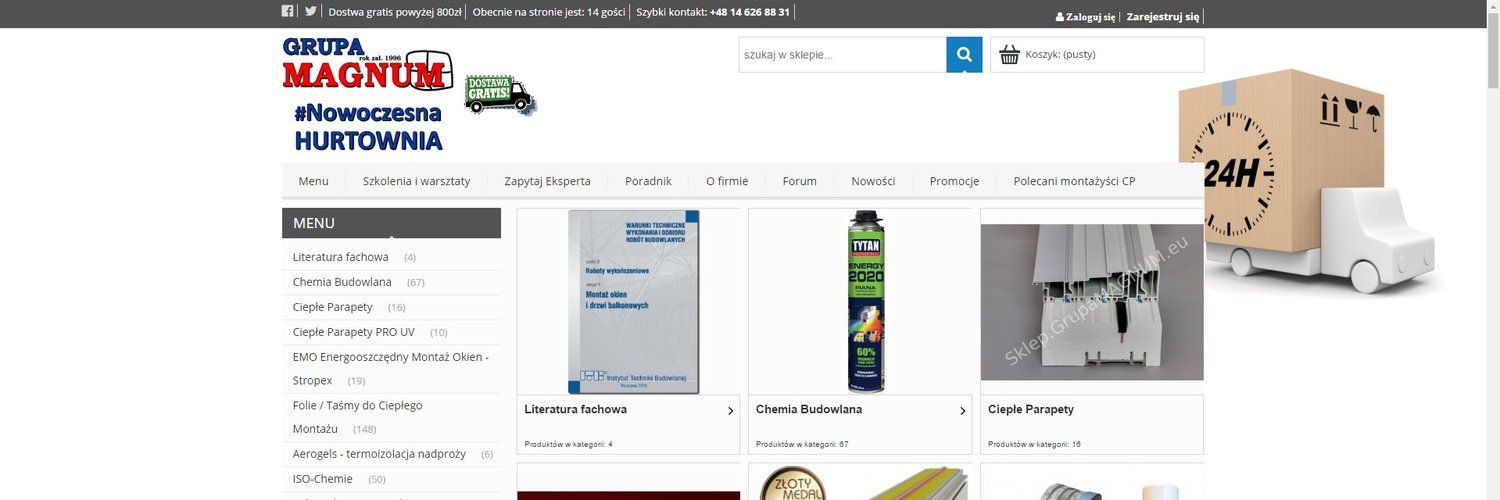
Task: Expand the Chemia Budowlana category arrow
Action: [962, 411]
